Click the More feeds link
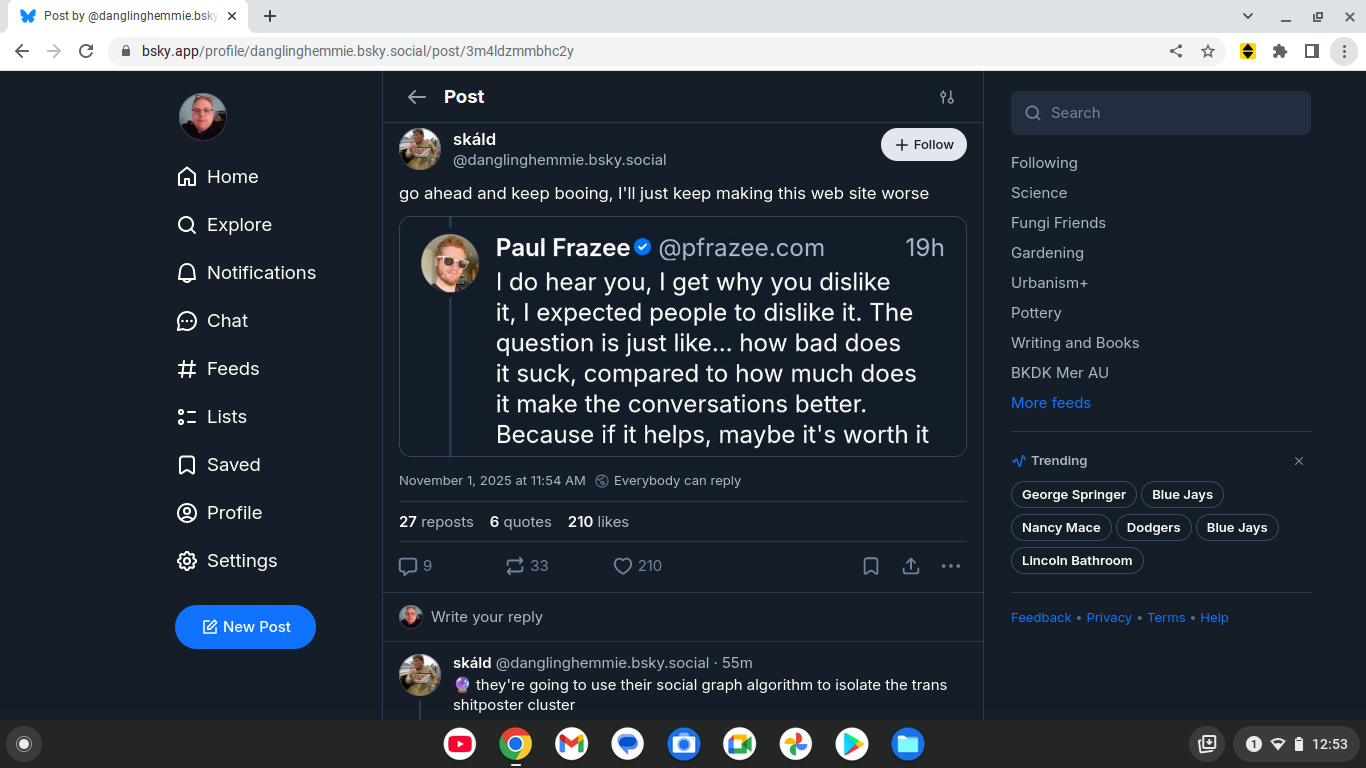The height and width of the screenshot is (768, 1366). (1051, 403)
